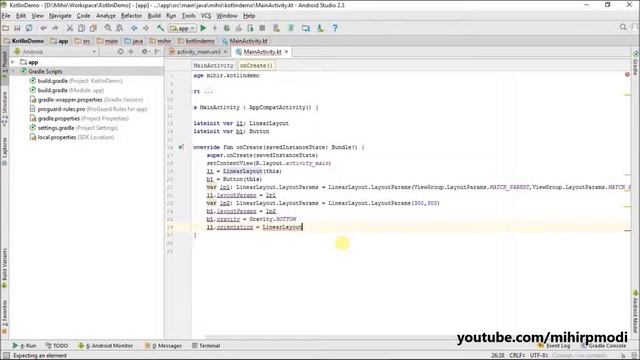Click the Stop square icon
The image size is (640, 360).
pos(262,28)
